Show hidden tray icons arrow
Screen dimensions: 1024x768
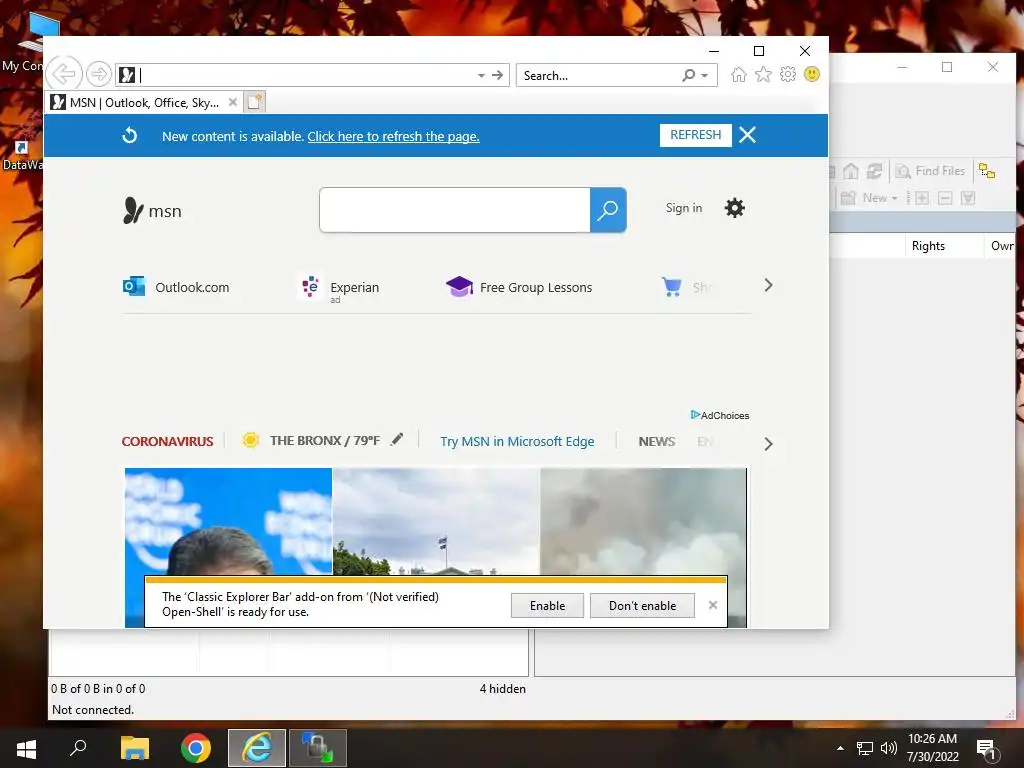tap(840, 748)
